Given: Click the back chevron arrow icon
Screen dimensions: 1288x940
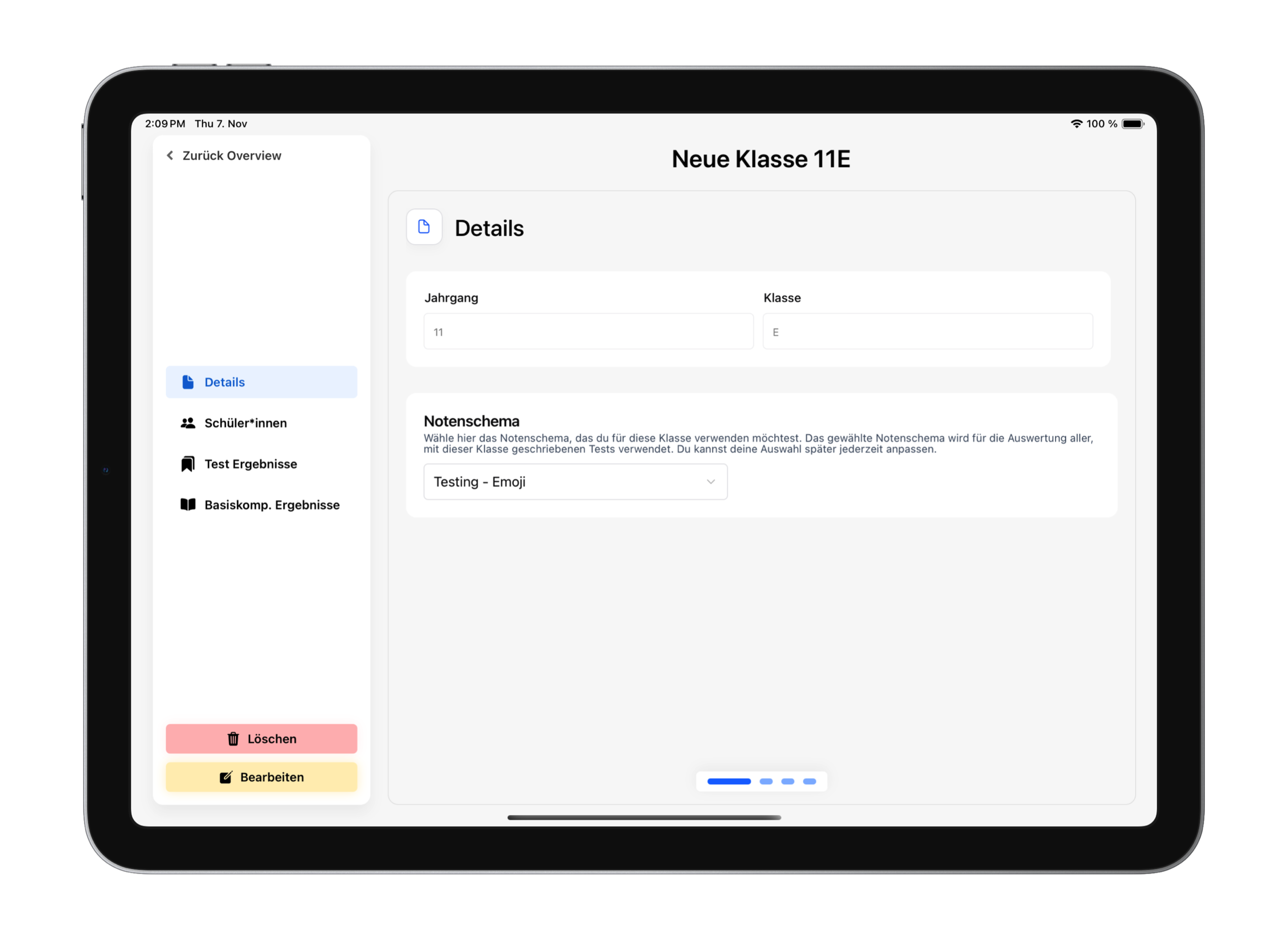Looking at the screenshot, I should [x=169, y=155].
